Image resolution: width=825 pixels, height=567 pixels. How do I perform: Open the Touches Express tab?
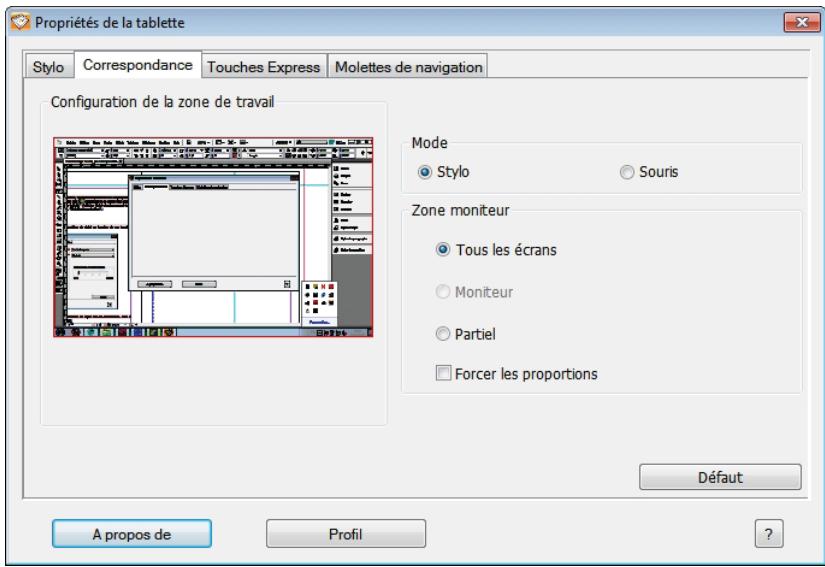tap(264, 67)
